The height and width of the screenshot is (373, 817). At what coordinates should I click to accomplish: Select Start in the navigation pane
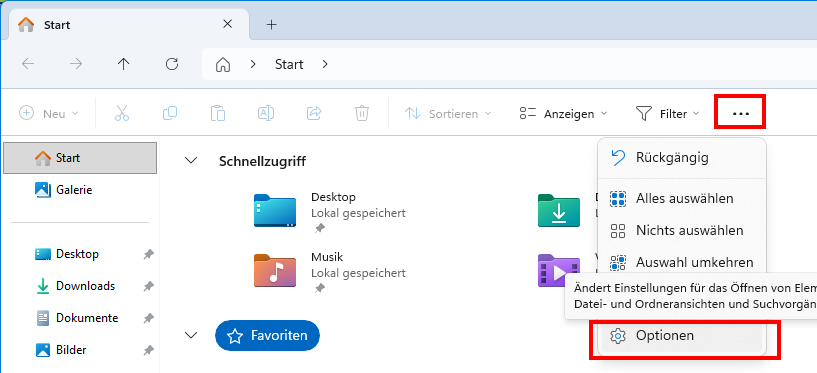pyautogui.click(x=80, y=158)
